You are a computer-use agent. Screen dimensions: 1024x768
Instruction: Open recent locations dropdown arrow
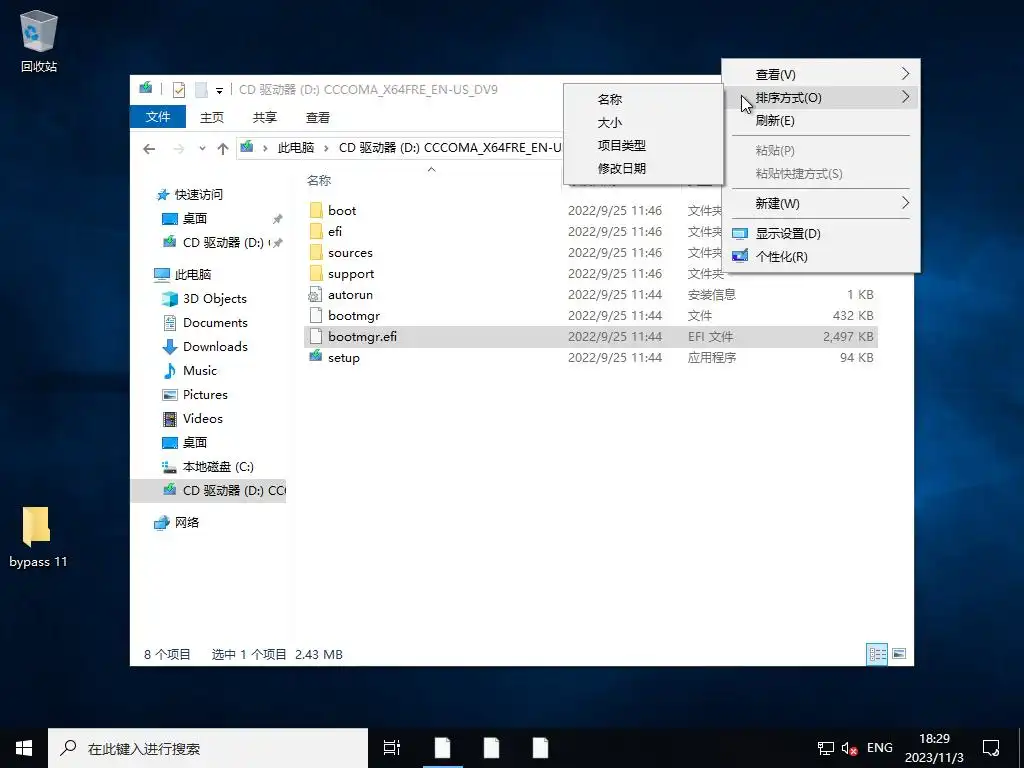[202, 149]
